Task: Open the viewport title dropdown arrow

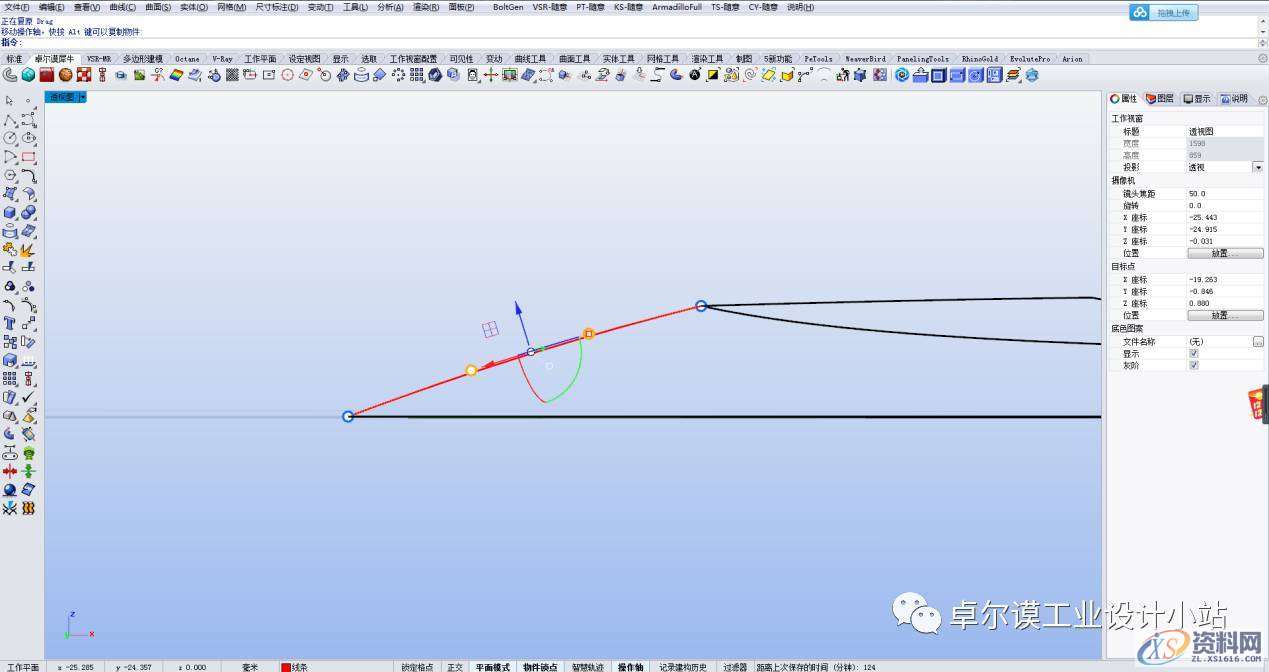Action: 82,98
